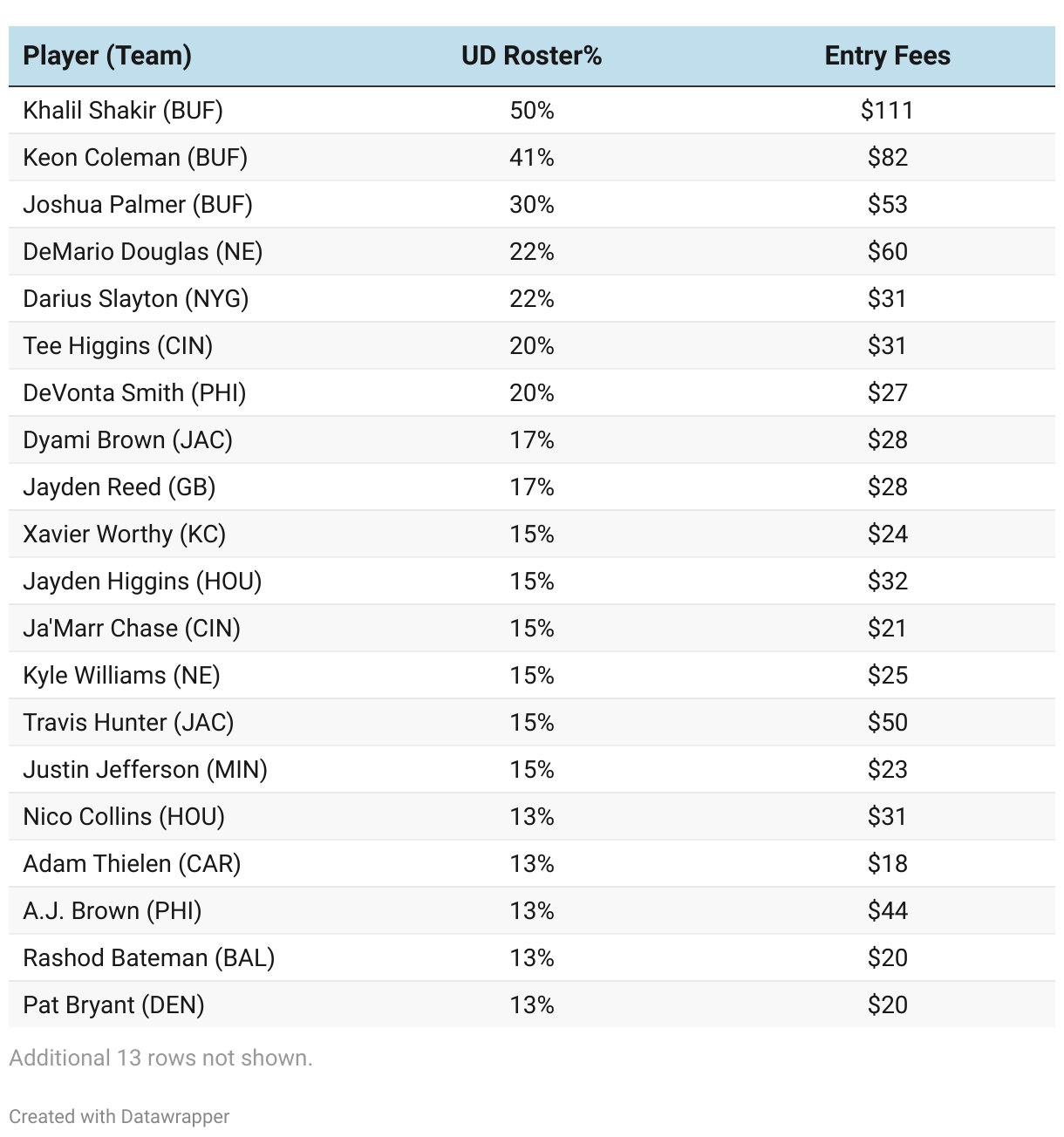Click the Entry Fees column header
1064x1137 pixels.
pyautogui.click(x=887, y=56)
